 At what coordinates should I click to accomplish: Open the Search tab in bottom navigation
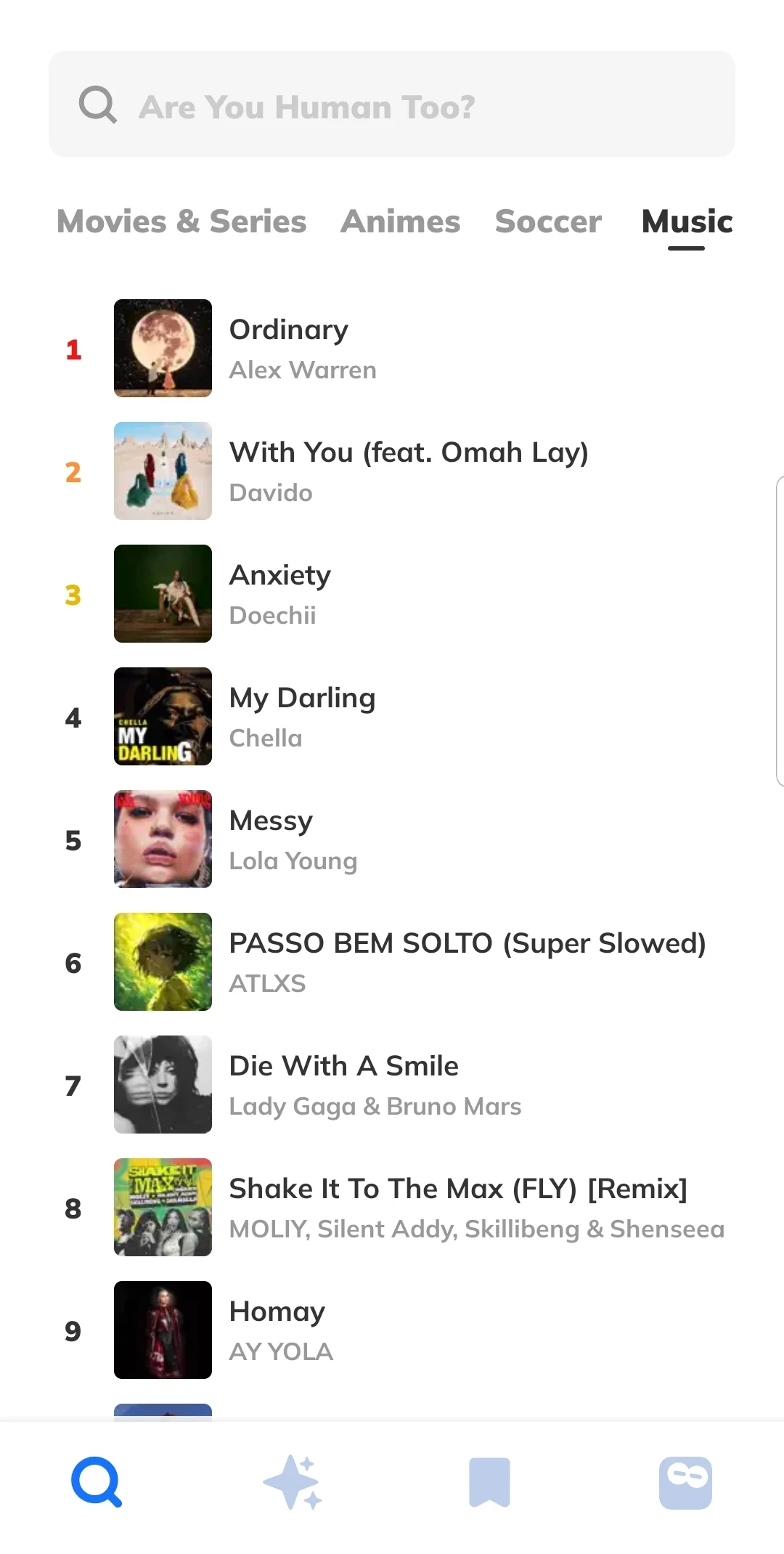tap(97, 1482)
